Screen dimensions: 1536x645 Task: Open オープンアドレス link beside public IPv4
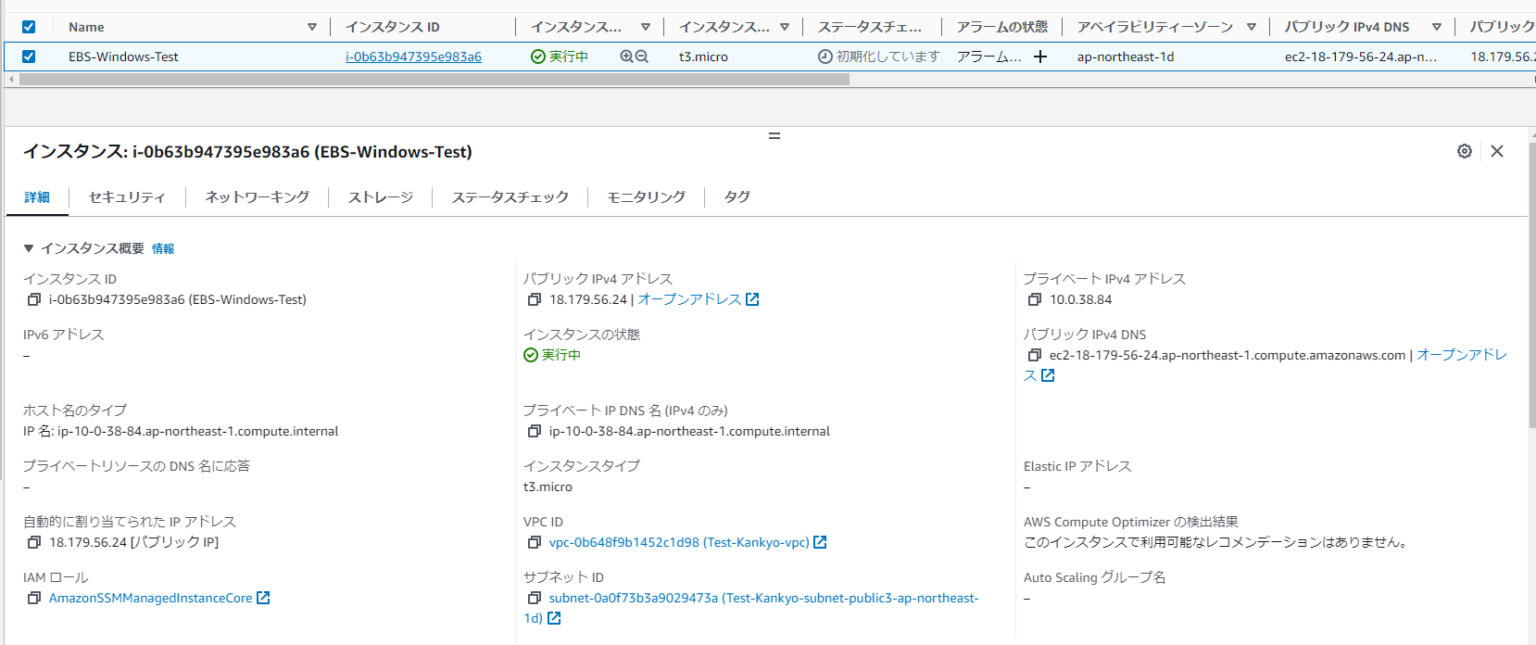click(689, 299)
